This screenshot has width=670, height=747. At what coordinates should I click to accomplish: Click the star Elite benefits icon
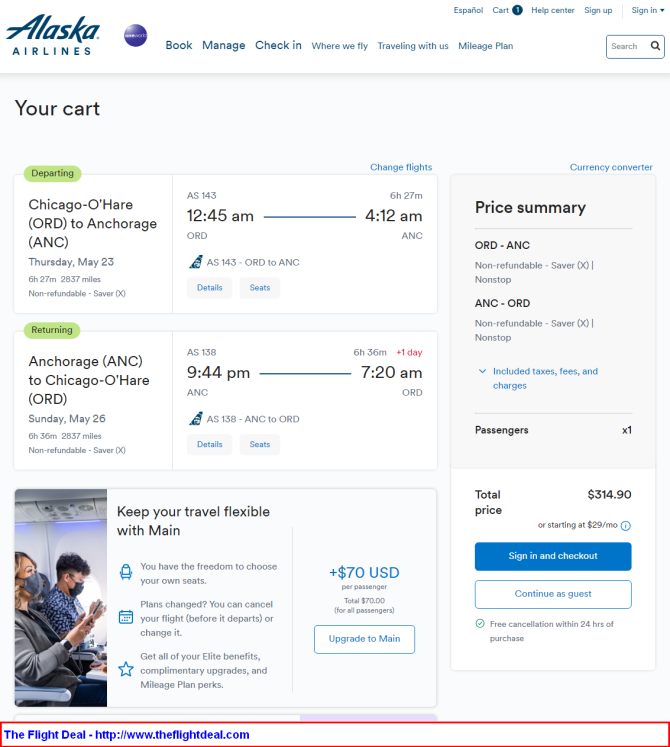126,669
